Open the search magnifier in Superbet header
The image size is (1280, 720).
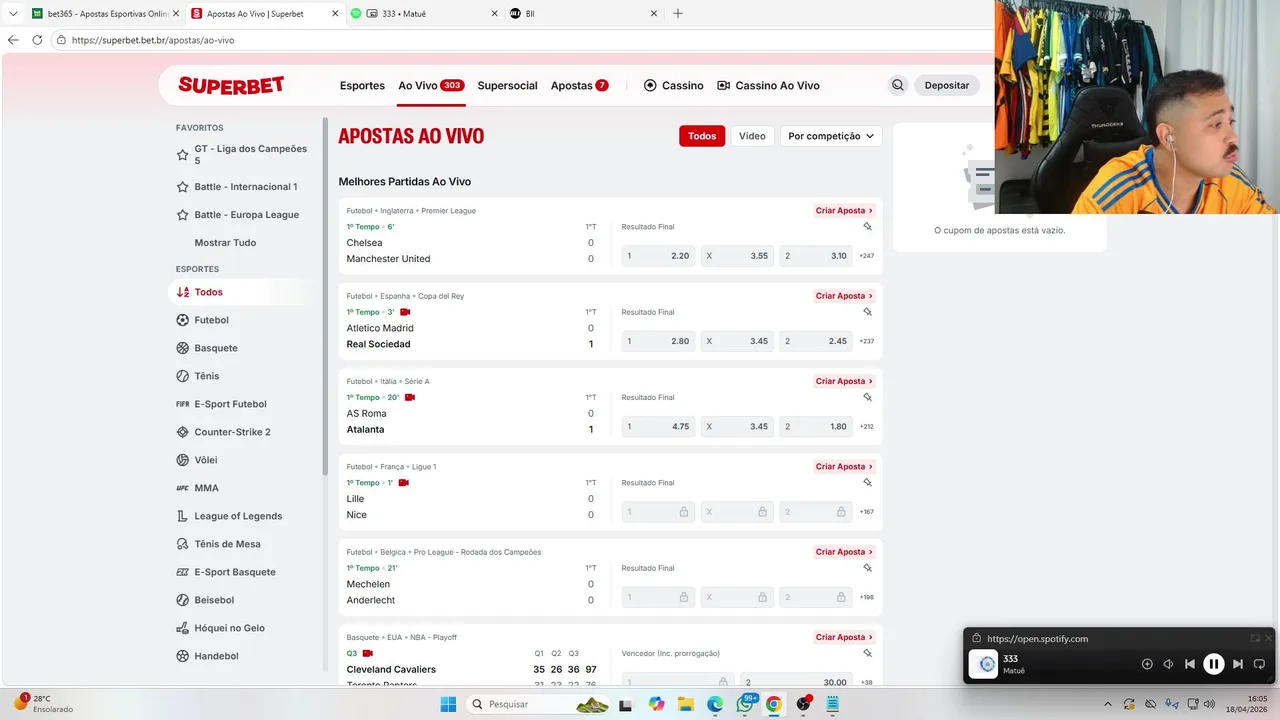point(898,85)
